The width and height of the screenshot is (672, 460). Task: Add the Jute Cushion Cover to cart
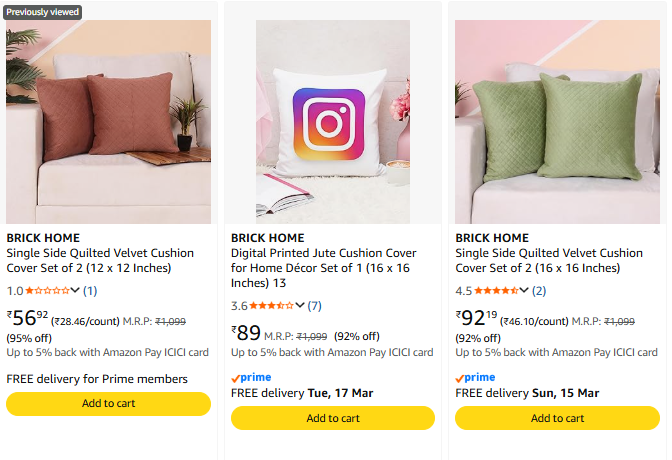pos(333,418)
